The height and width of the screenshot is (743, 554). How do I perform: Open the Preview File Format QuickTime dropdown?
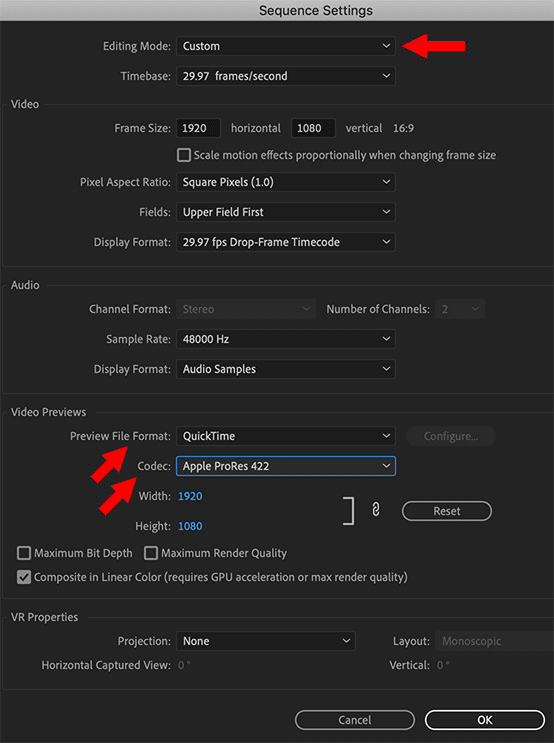(x=286, y=436)
